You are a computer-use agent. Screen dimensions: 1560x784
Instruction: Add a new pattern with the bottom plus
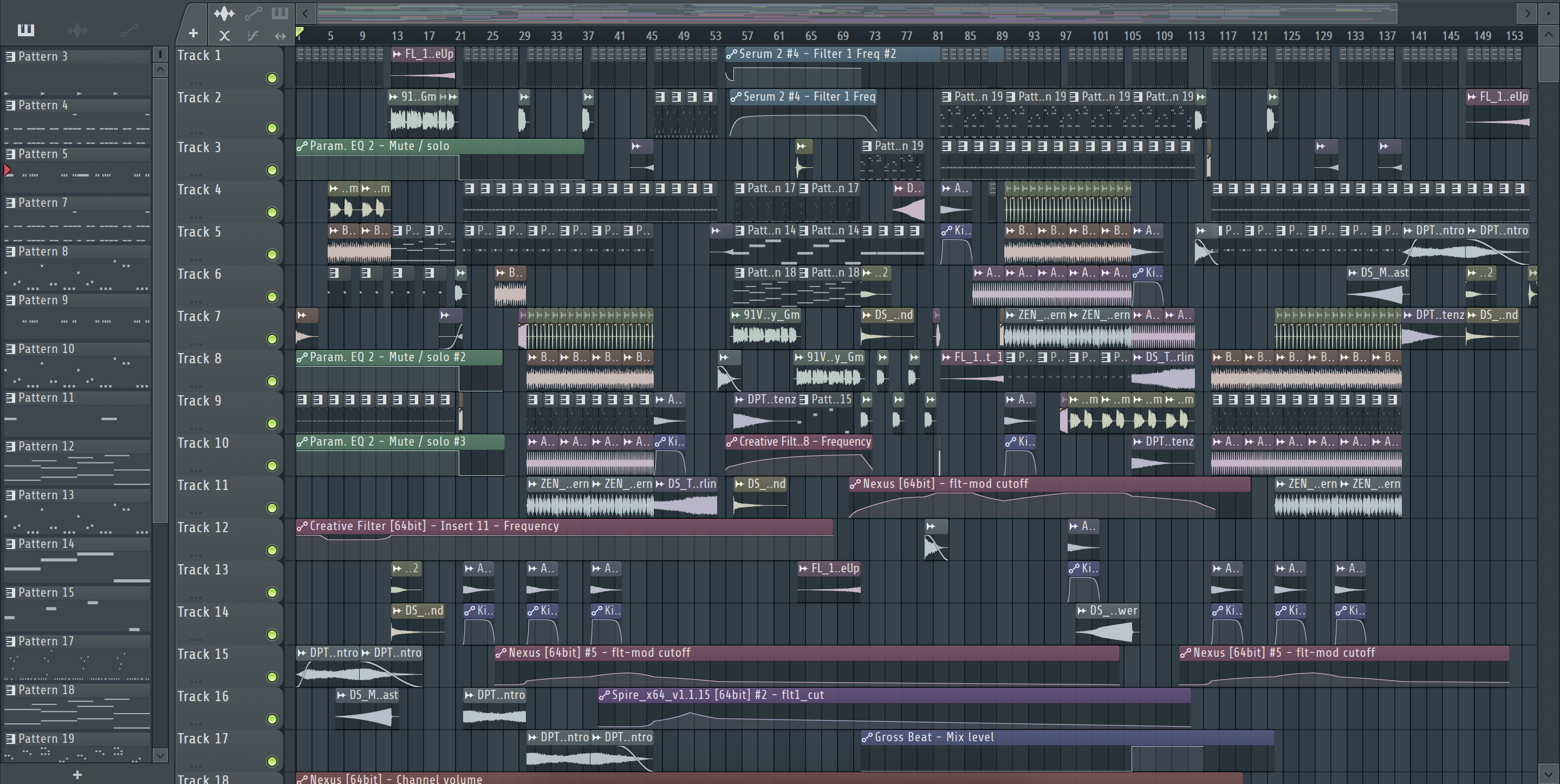coord(77,774)
